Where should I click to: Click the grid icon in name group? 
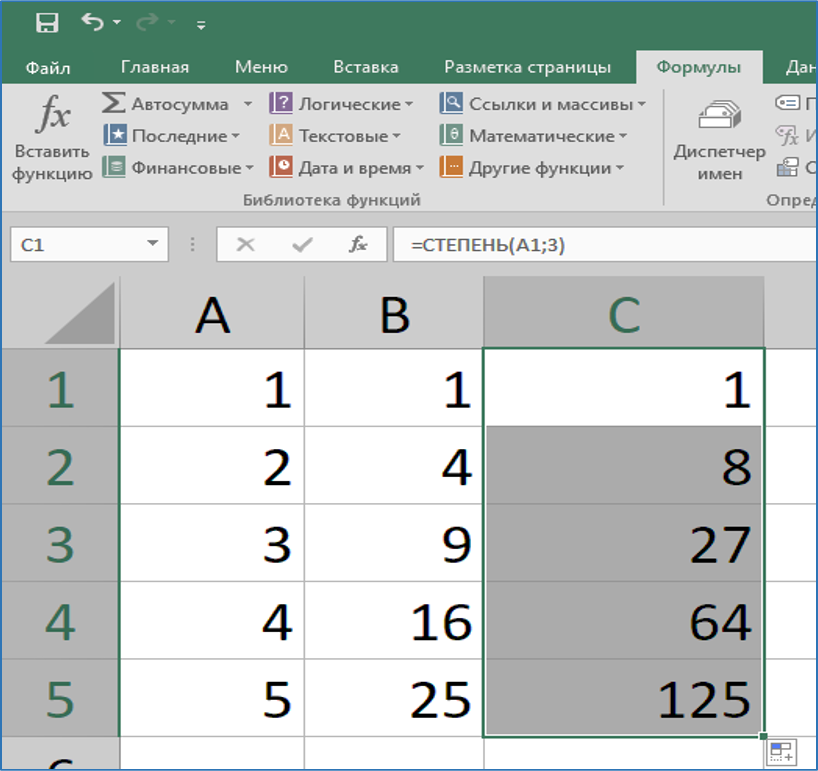pos(787,167)
